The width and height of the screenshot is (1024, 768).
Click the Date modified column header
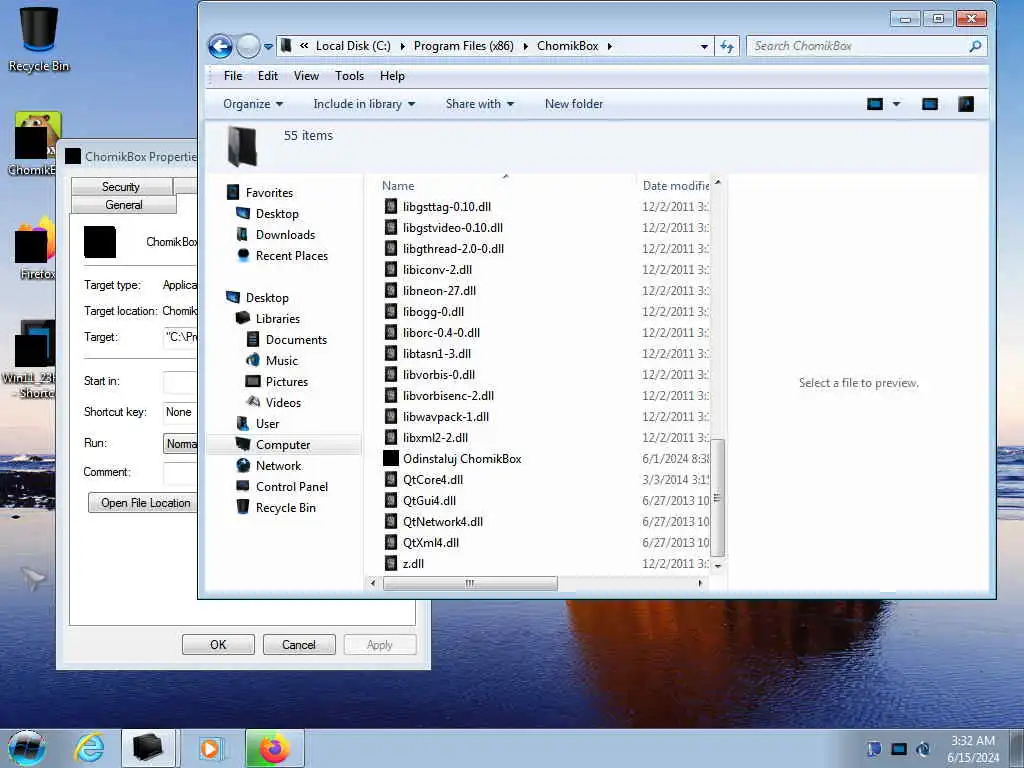point(675,185)
